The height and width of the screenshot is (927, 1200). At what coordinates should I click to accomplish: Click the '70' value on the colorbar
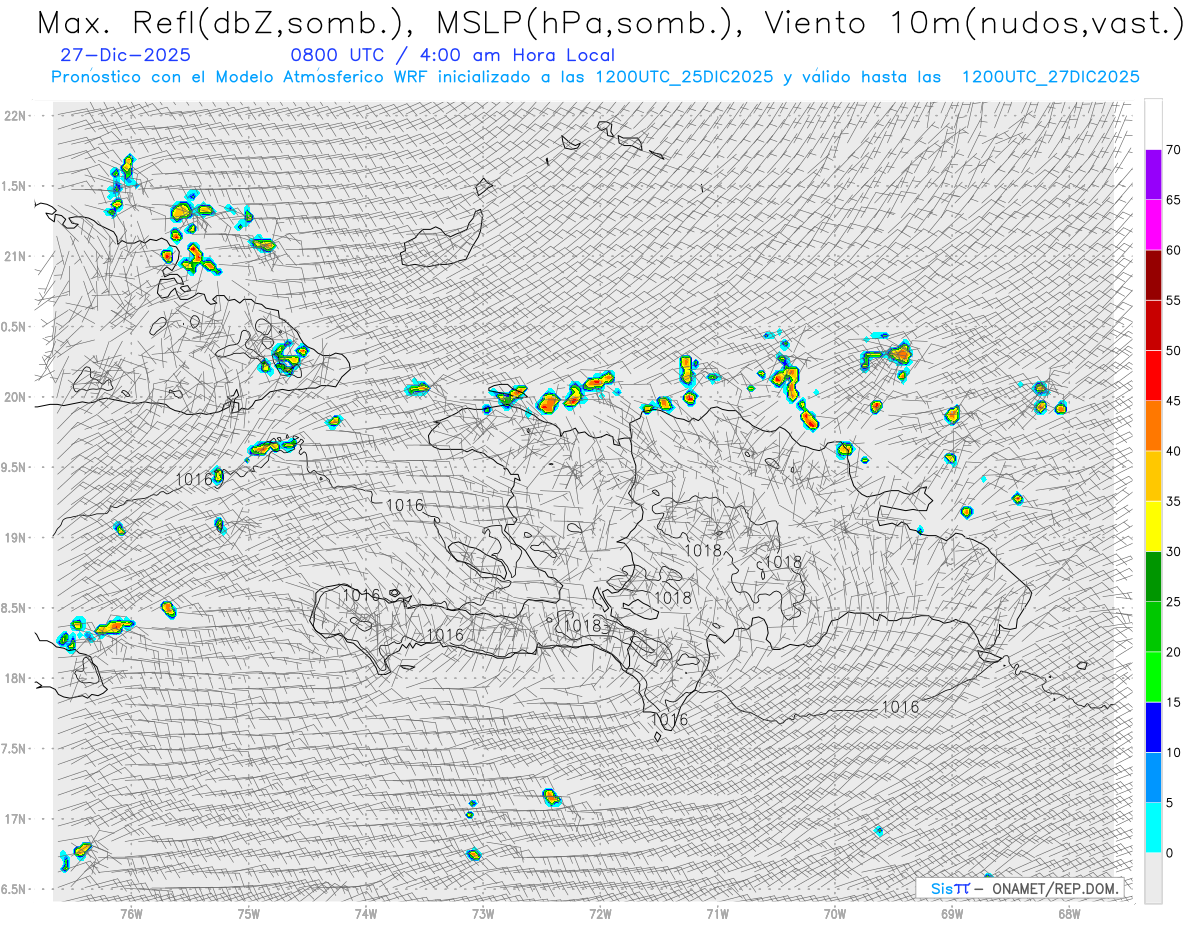pyautogui.click(x=1173, y=150)
